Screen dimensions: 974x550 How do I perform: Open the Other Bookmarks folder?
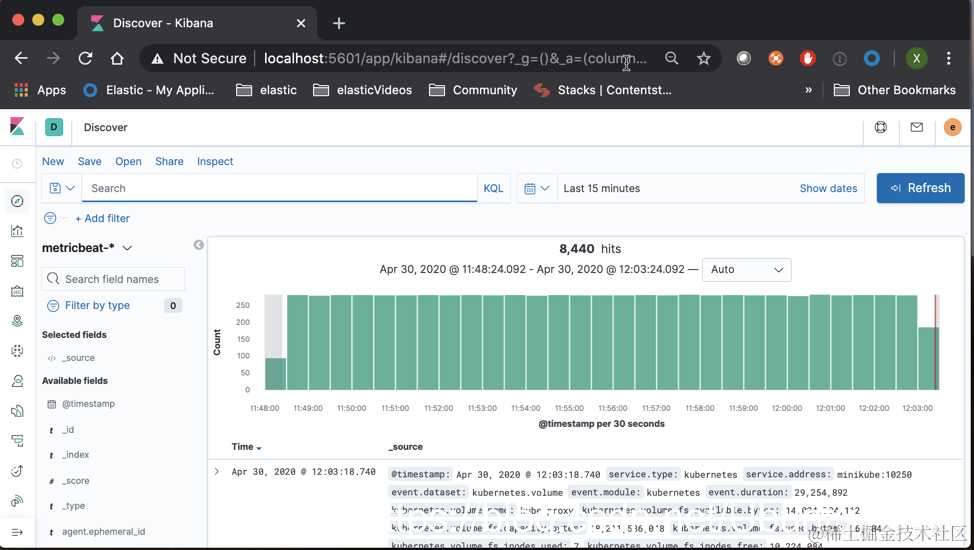click(894, 90)
